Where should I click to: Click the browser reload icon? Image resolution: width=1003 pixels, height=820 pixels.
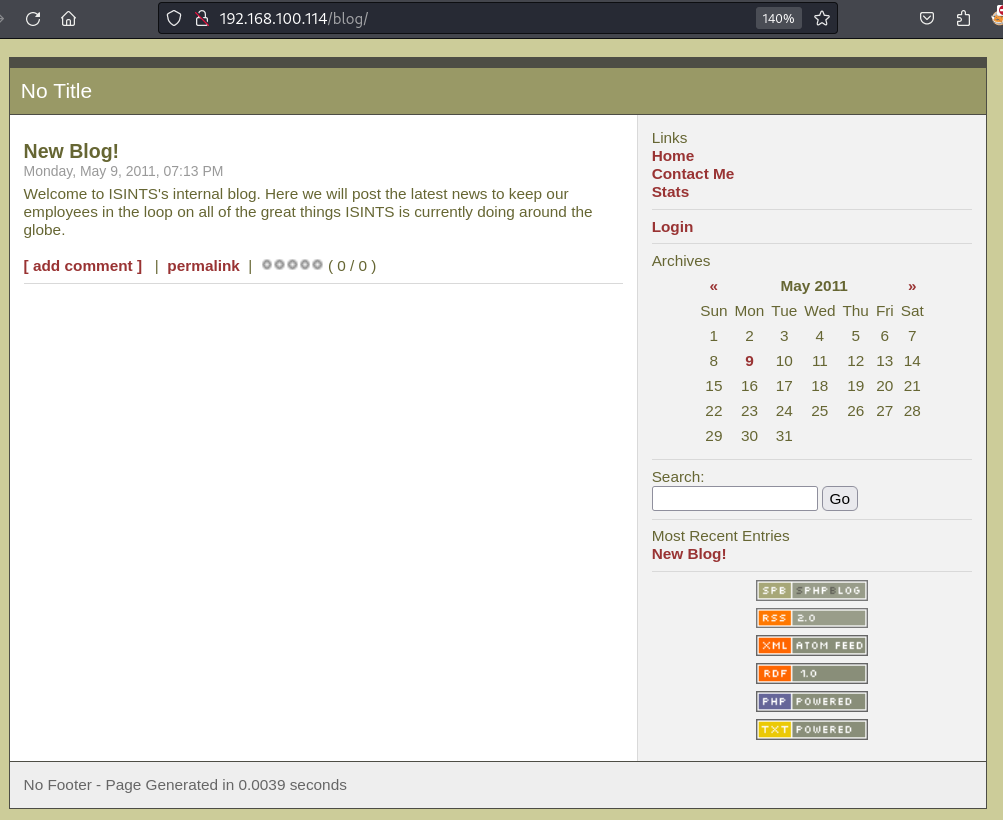(x=33, y=18)
